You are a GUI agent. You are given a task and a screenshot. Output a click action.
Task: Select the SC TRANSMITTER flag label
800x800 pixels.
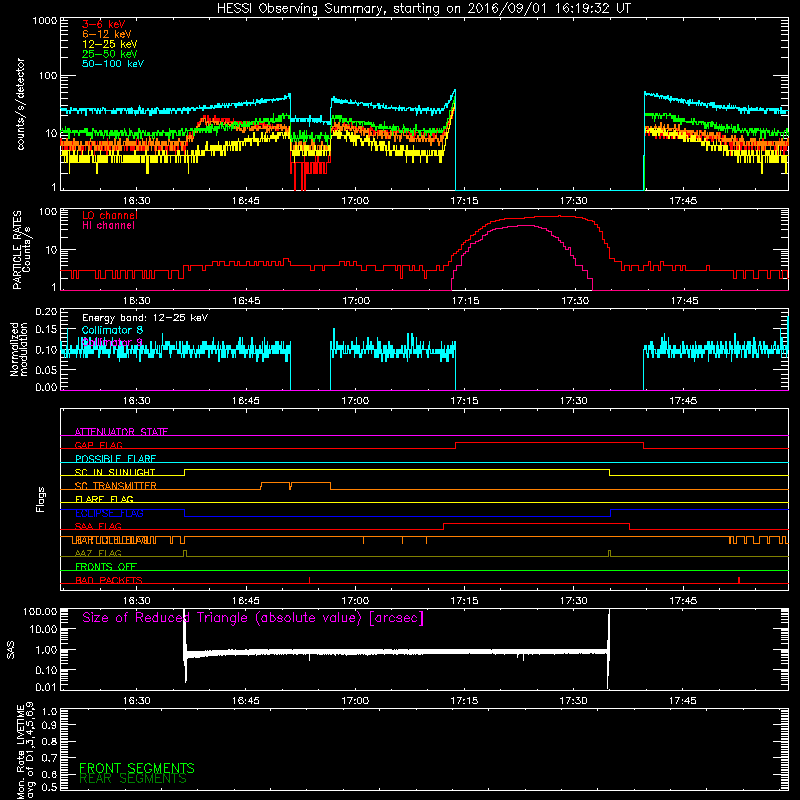coord(115,486)
